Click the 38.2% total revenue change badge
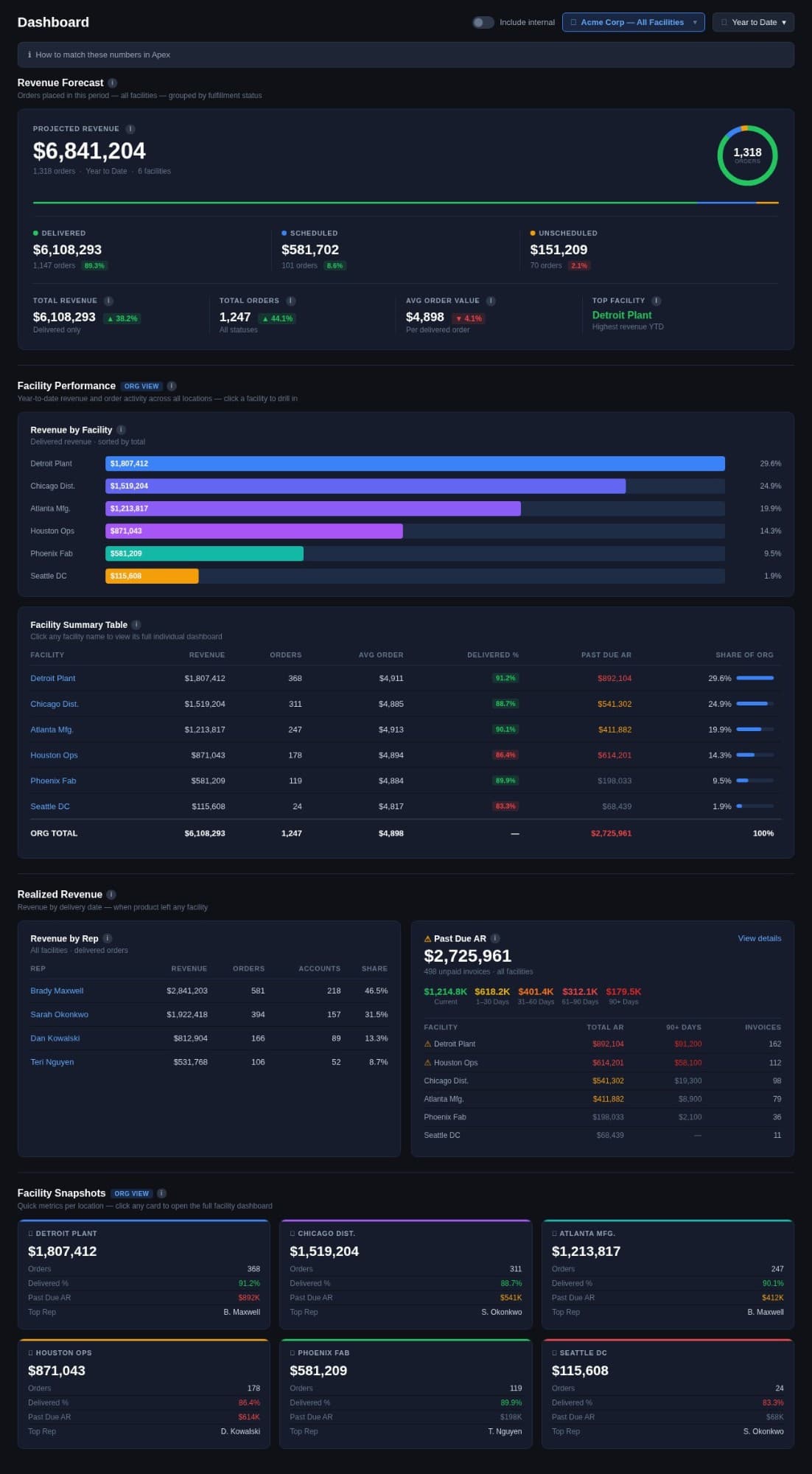Image resolution: width=812 pixels, height=1474 pixels. (122, 319)
